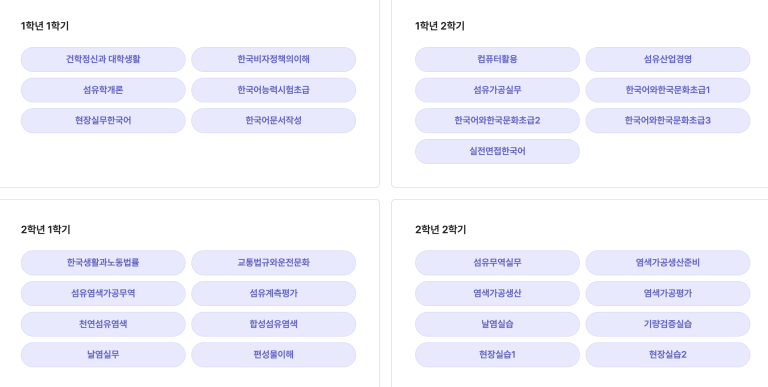Open the 현장실습2 course pill

tap(668, 355)
